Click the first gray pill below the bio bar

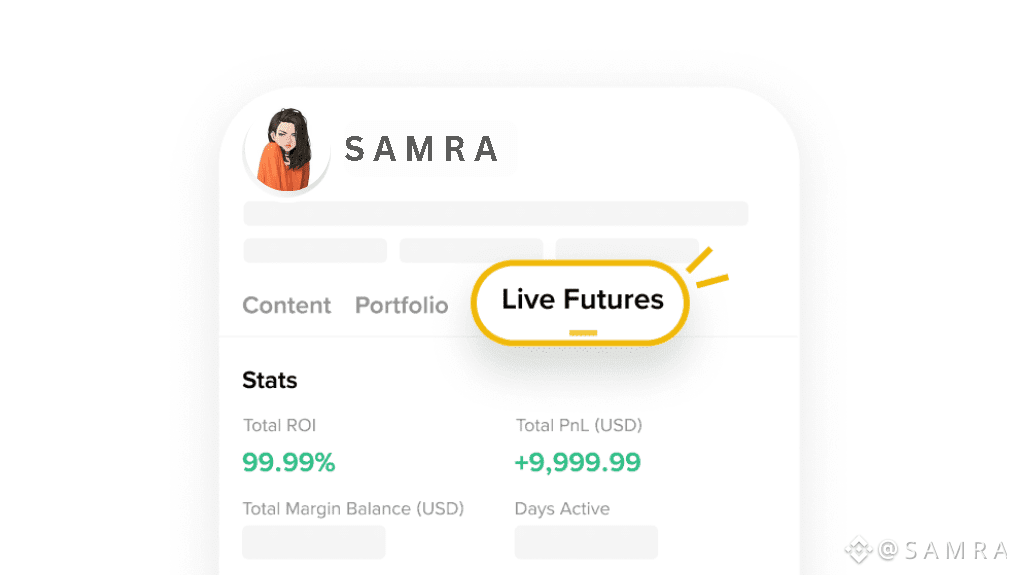coord(315,250)
